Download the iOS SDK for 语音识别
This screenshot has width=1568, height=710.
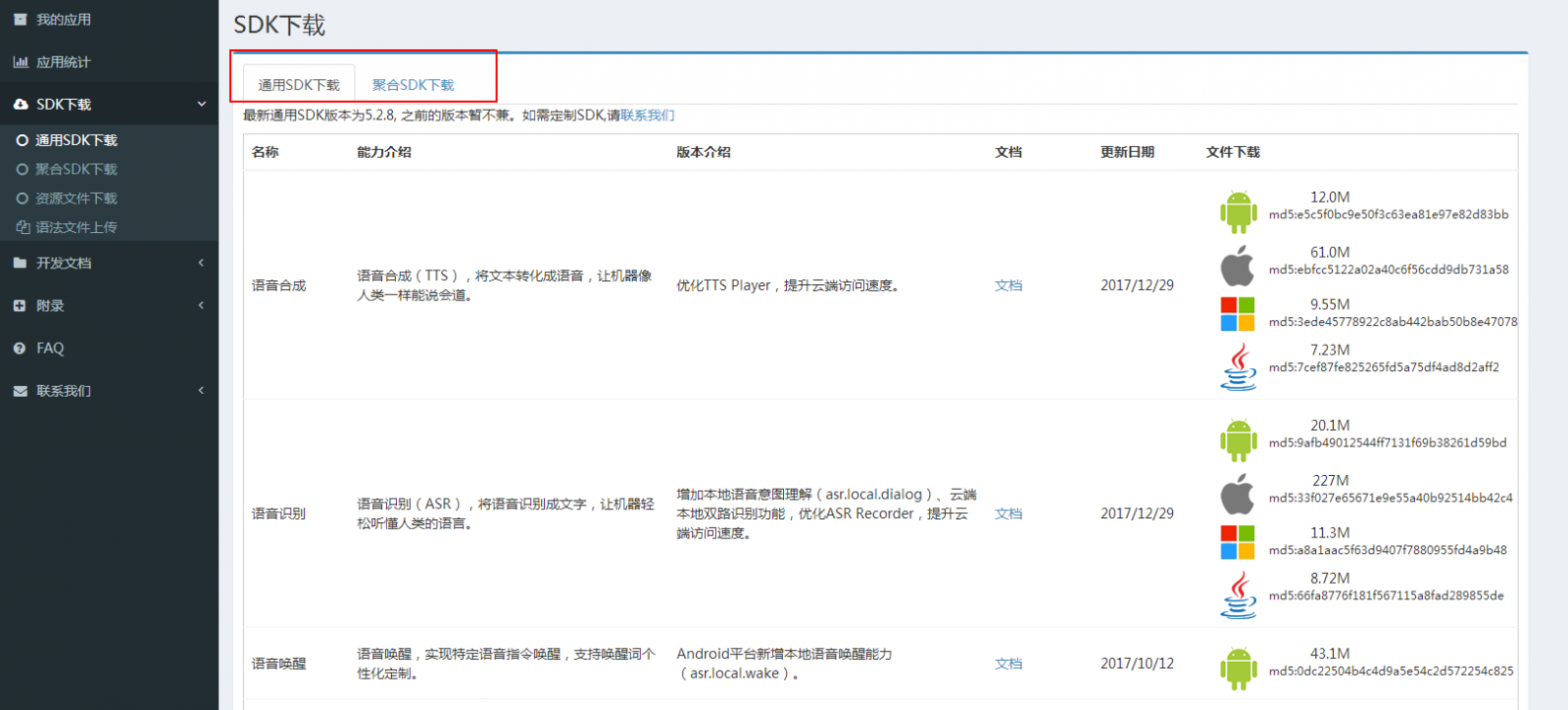[x=1238, y=494]
